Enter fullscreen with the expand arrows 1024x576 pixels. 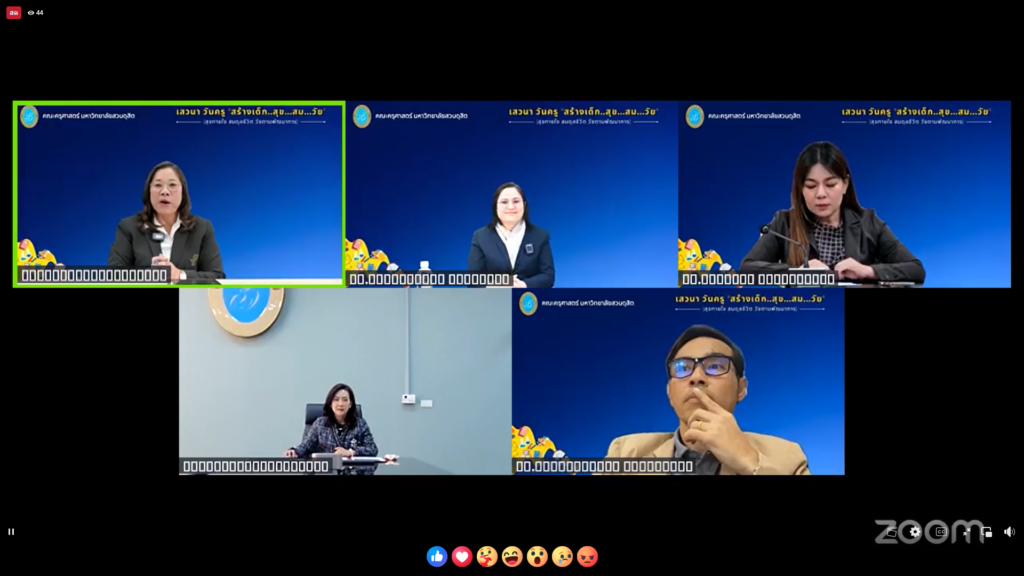pyautogui.click(x=965, y=532)
